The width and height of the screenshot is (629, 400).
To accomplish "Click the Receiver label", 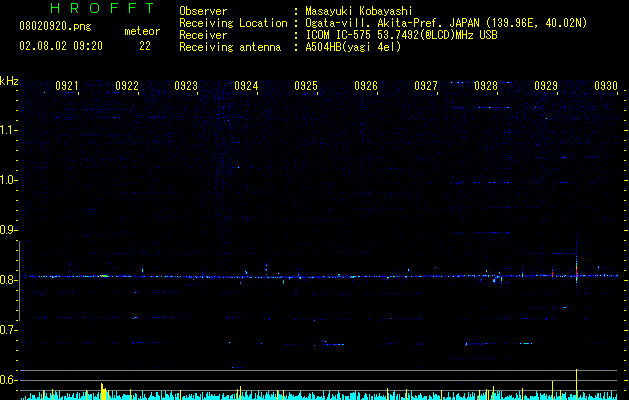I will [x=203, y=35].
